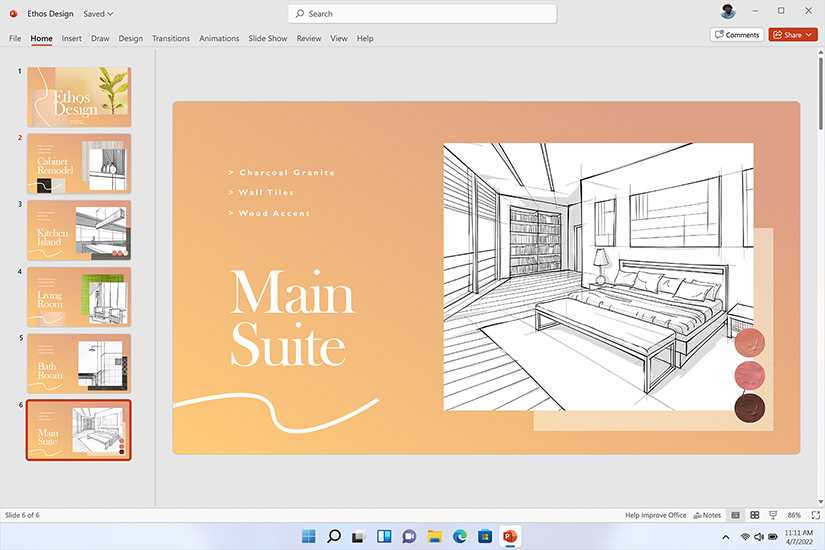Open the Transitions tab

click(x=171, y=39)
